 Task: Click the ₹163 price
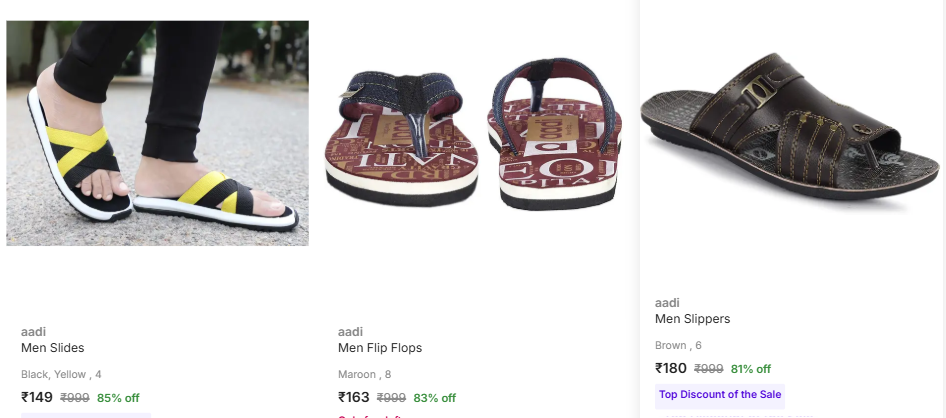(x=354, y=397)
